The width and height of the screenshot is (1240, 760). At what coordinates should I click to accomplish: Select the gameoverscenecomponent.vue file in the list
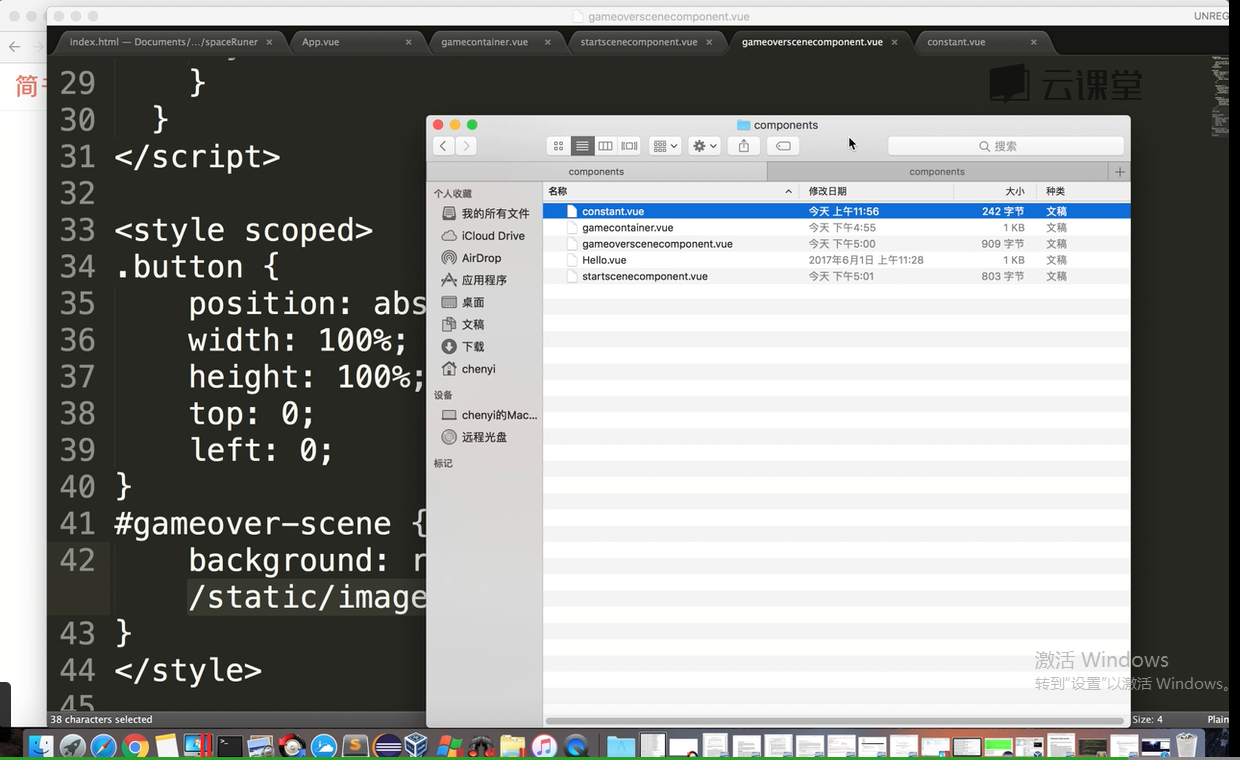click(657, 244)
